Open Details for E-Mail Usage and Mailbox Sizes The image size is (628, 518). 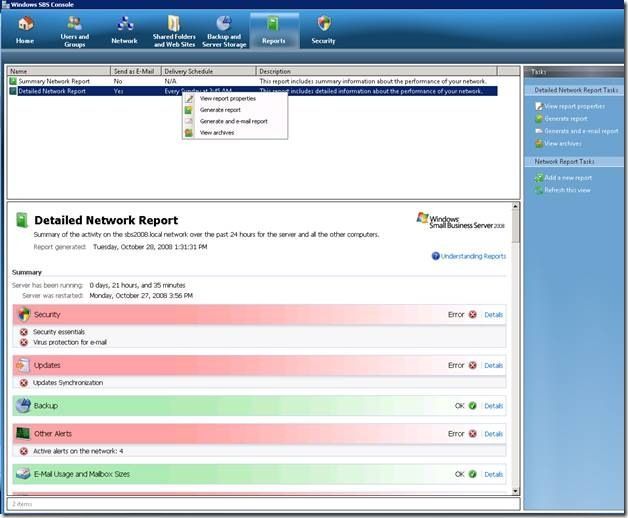pyautogui.click(x=493, y=474)
